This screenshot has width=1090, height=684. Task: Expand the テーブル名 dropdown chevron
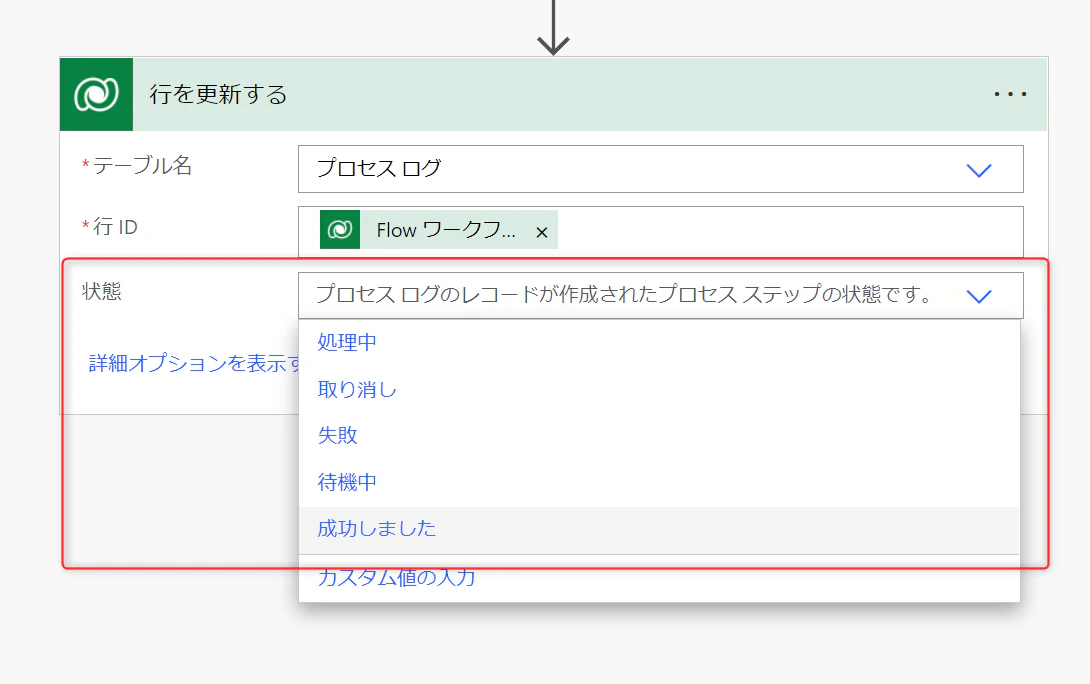[979, 170]
